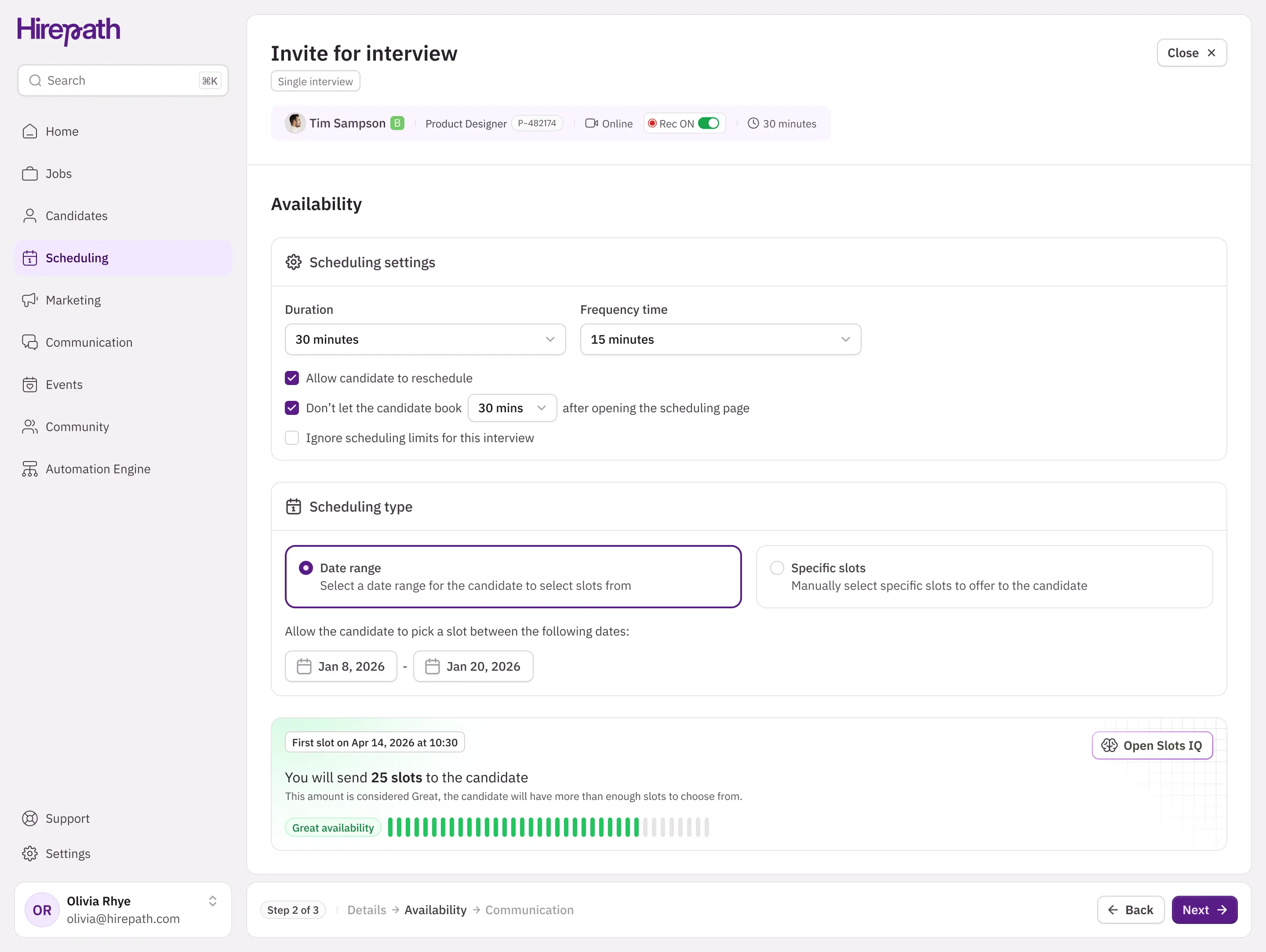Click the search magnifier icon
Viewport: 1266px width, 952px height.
pos(35,81)
